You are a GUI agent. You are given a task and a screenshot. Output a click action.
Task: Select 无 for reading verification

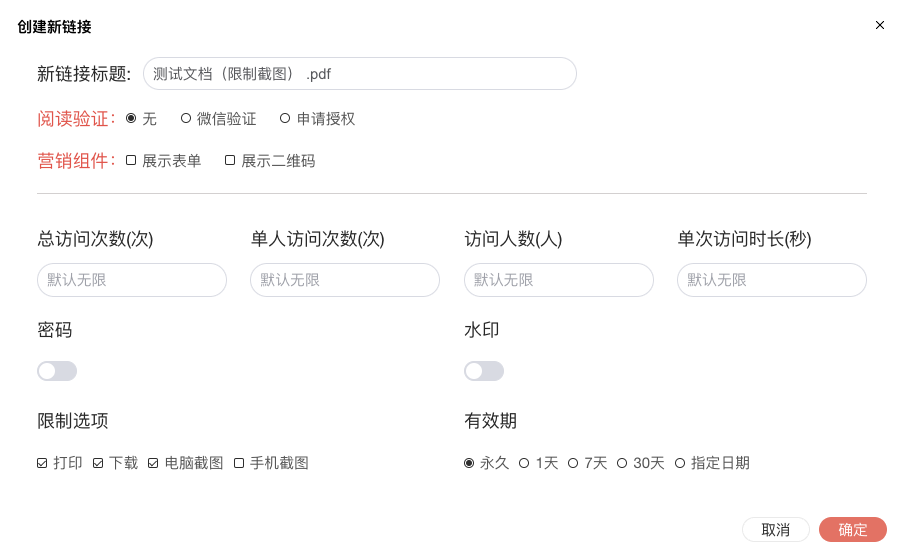(x=131, y=119)
